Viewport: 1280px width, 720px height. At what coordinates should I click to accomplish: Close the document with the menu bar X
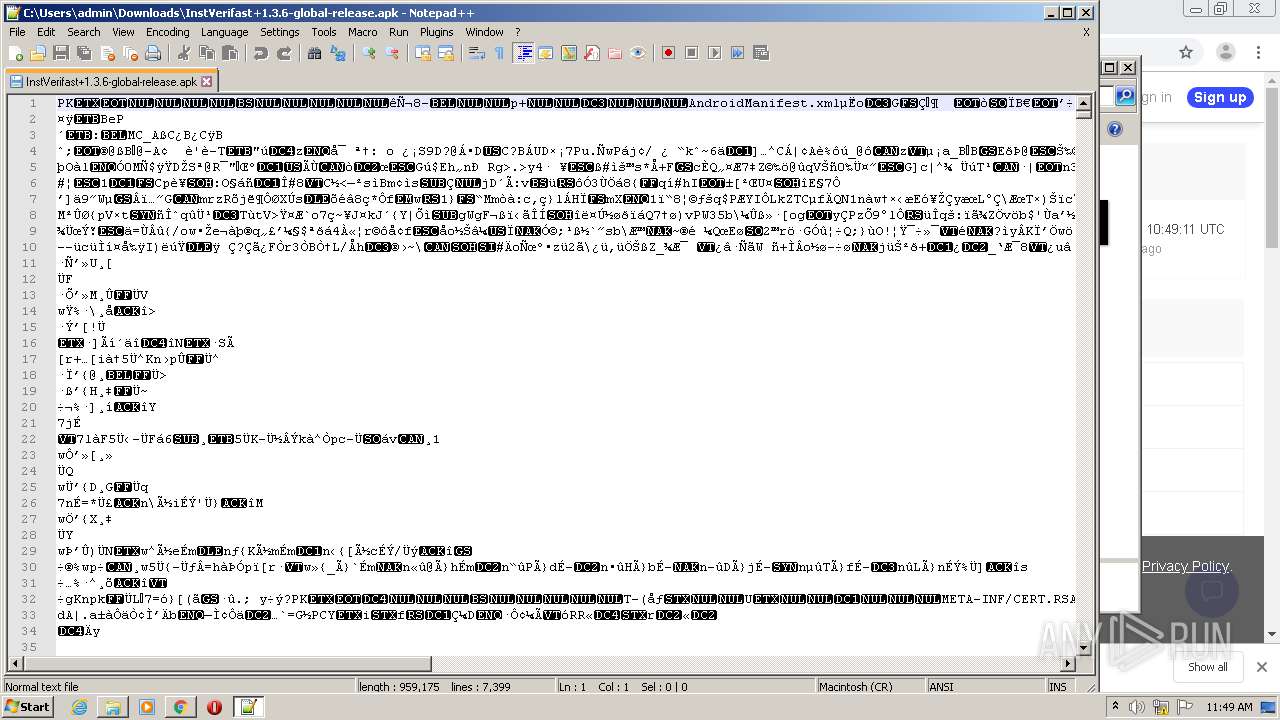point(1087,32)
